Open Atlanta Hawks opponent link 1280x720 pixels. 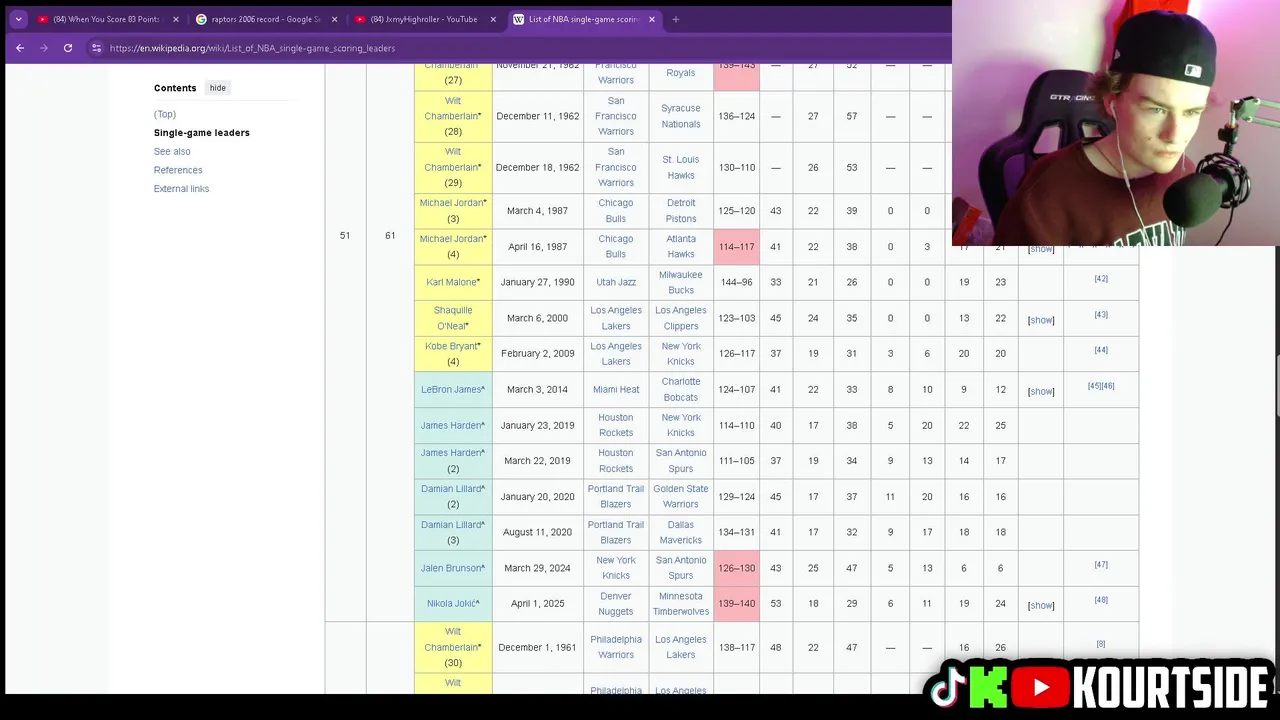[681, 246]
